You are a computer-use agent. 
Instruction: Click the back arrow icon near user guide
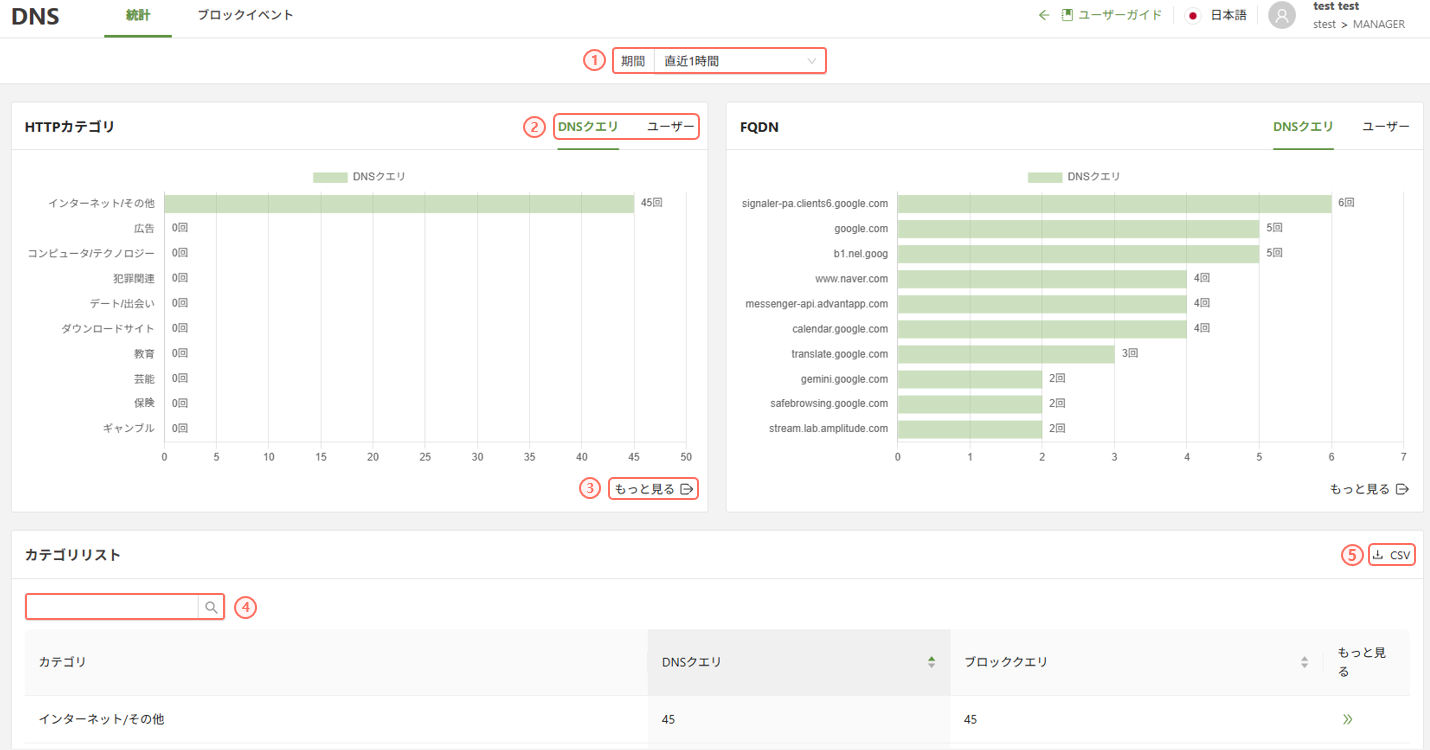tap(1044, 15)
